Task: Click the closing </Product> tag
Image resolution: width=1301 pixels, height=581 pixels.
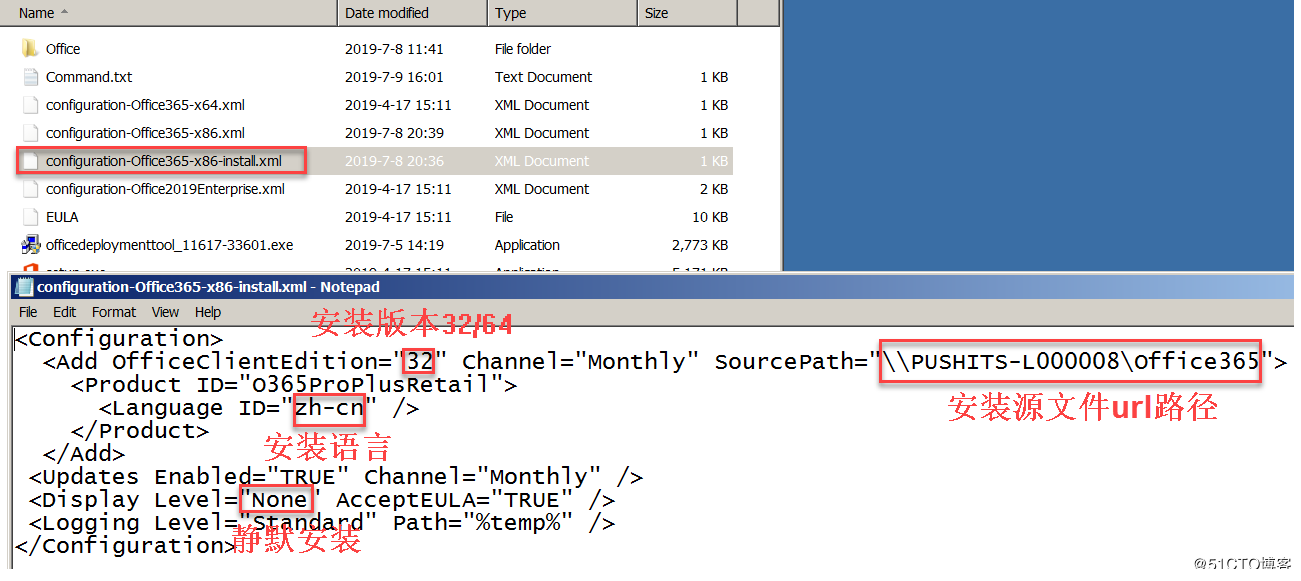Action: [140, 431]
